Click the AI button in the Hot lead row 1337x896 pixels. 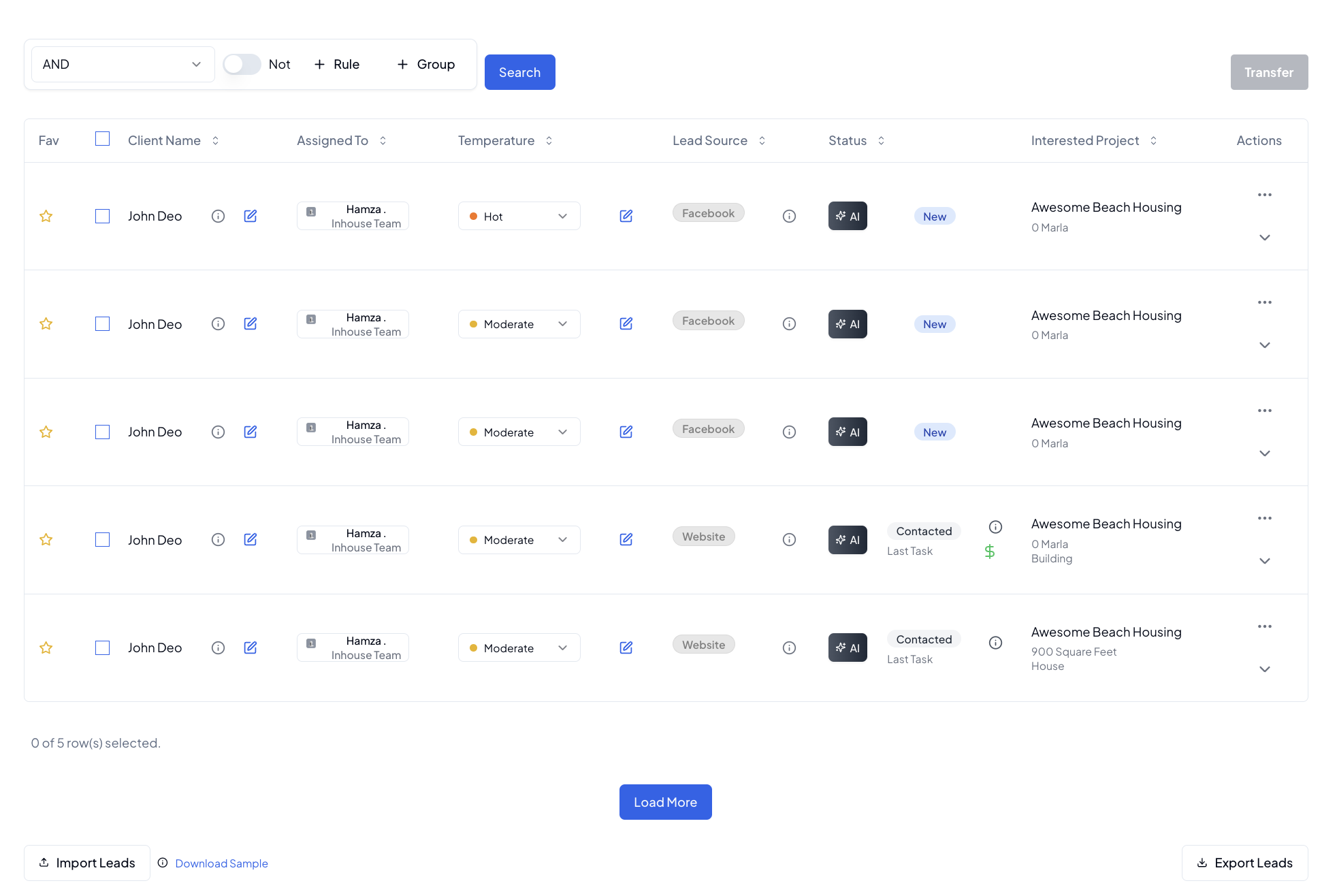848,216
